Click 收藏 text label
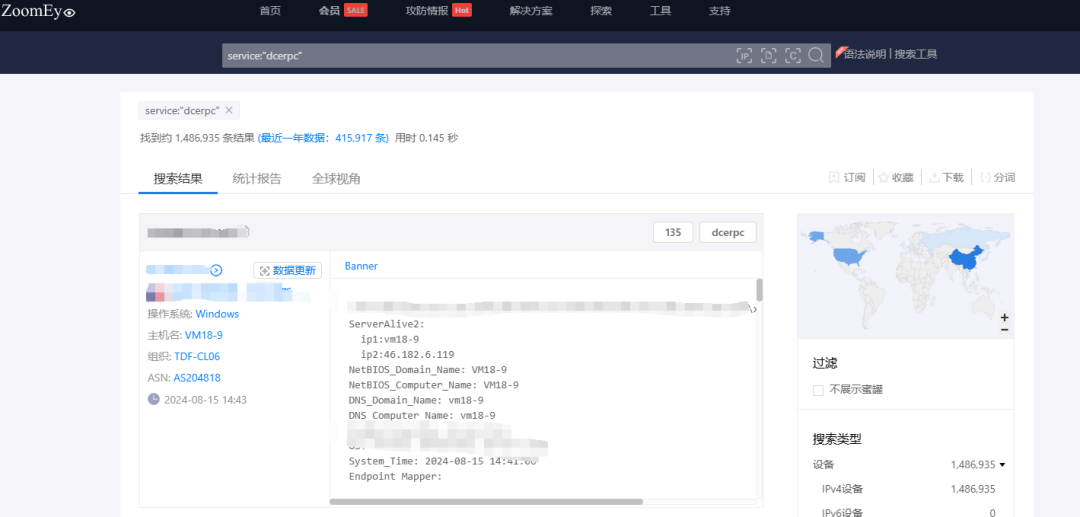1080x517 pixels. coord(903,178)
